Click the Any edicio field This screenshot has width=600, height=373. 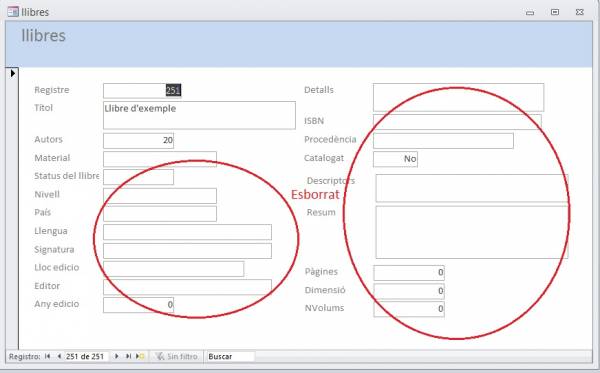coord(139,305)
